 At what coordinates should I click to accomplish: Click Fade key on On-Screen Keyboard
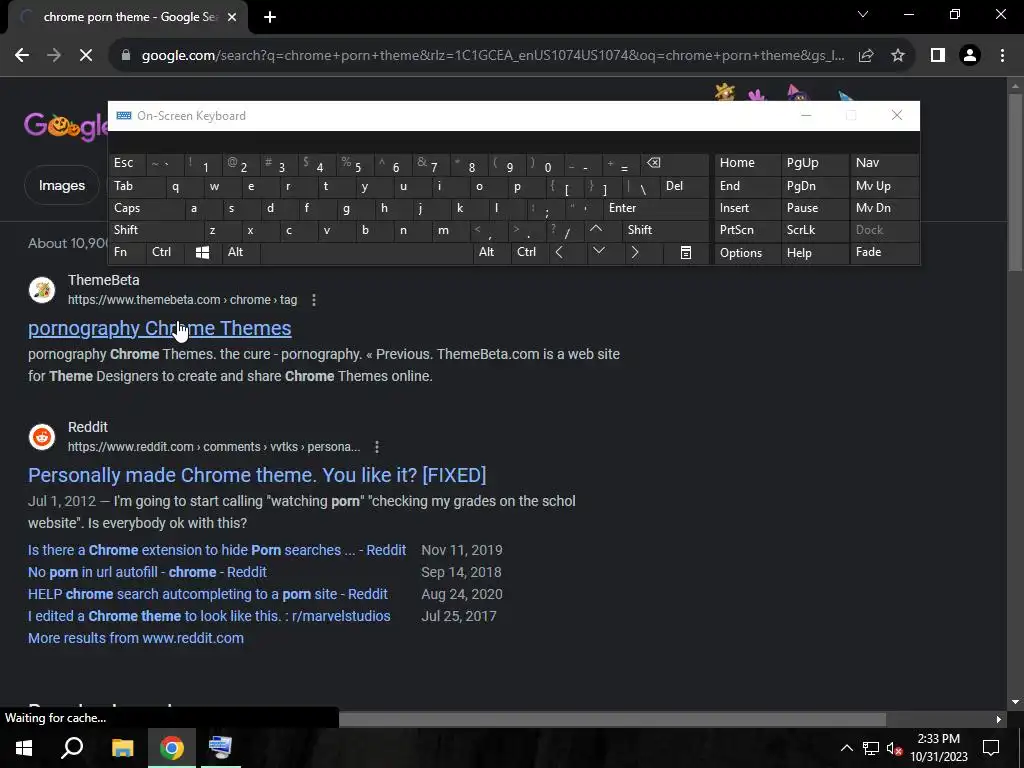(x=884, y=252)
